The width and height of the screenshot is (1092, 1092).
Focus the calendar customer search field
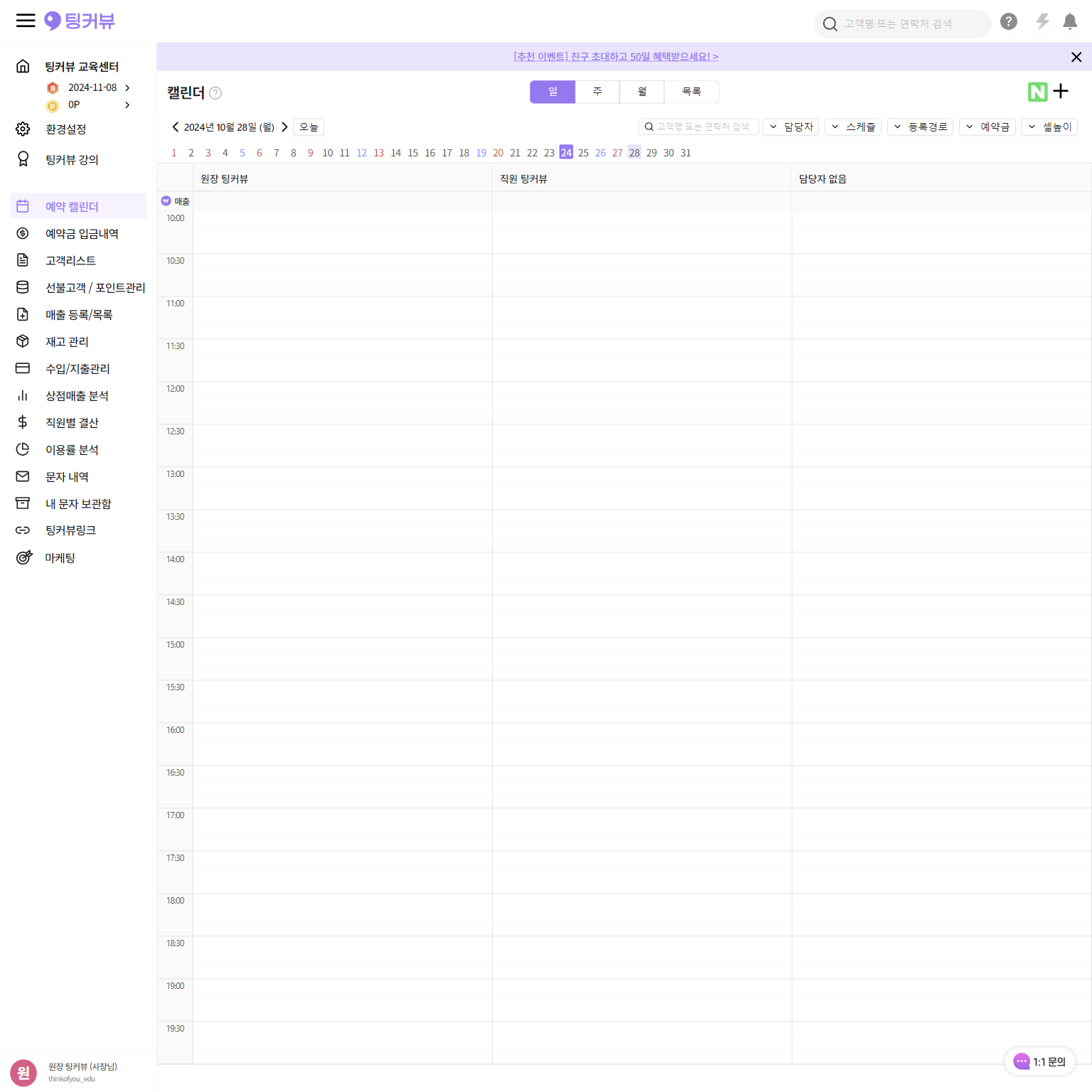click(699, 127)
